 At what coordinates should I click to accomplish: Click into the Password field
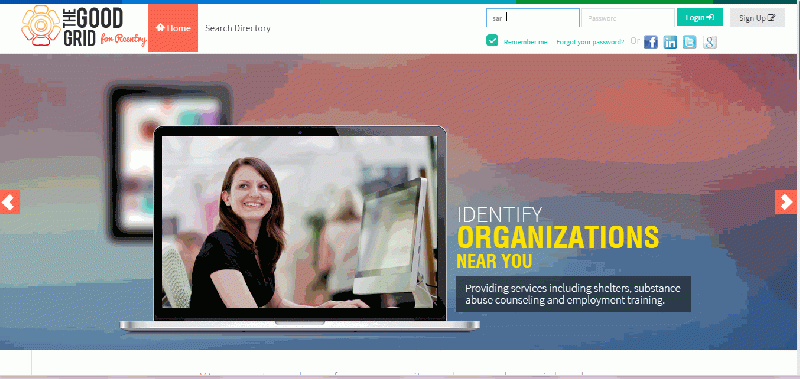(628, 18)
